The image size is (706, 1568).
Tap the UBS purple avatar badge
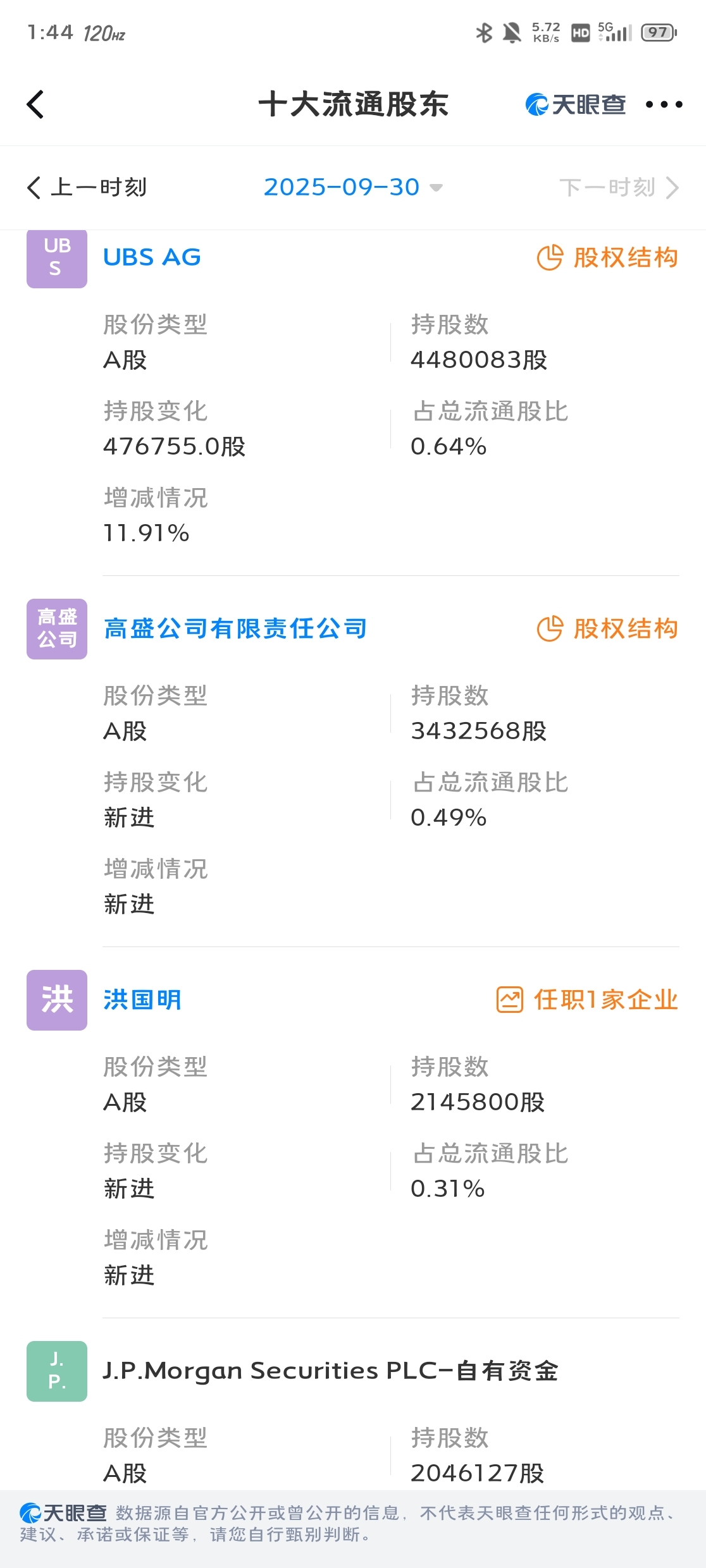pyautogui.click(x=57, y=258)
